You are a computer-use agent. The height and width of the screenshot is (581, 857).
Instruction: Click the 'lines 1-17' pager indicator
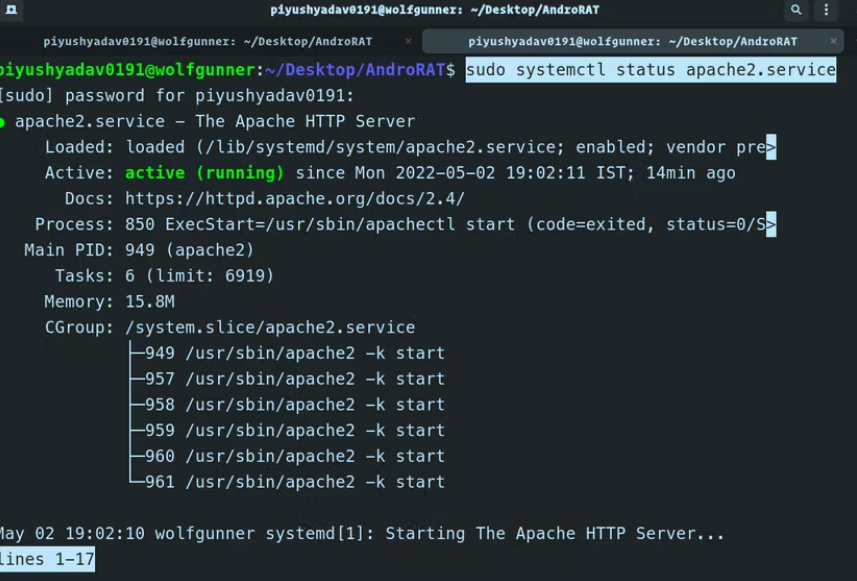47,559
